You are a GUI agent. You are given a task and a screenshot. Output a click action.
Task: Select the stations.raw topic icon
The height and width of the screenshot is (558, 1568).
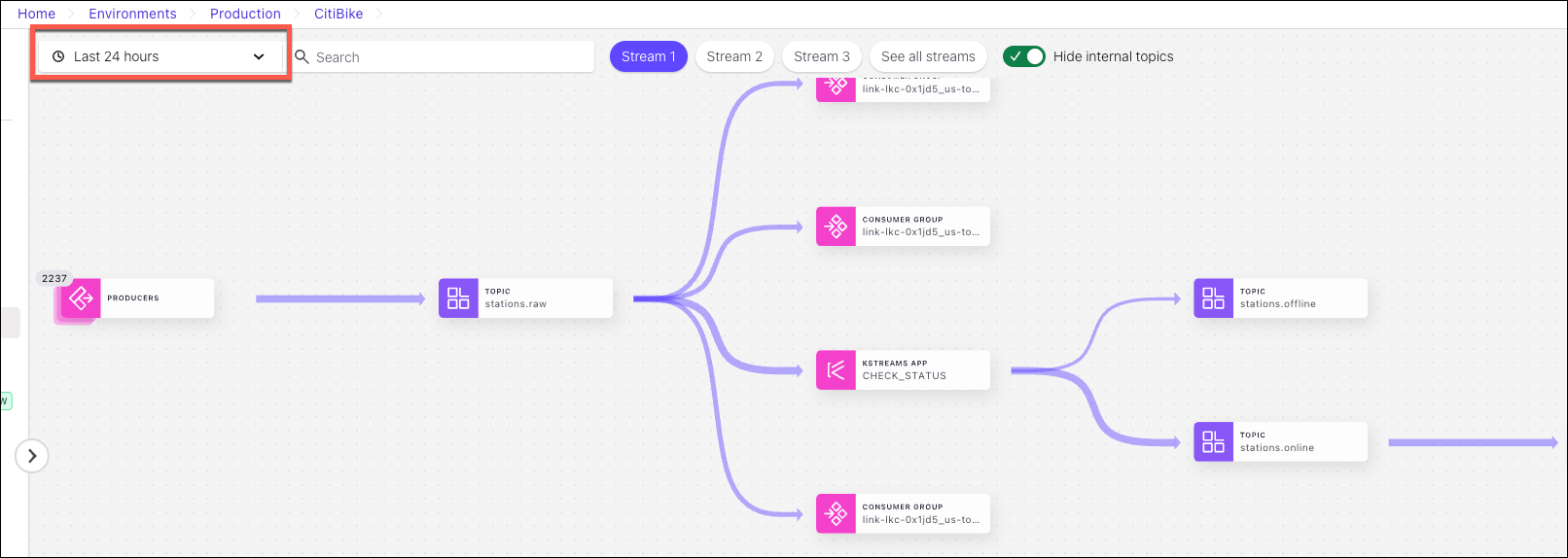(x=458, y=298)
